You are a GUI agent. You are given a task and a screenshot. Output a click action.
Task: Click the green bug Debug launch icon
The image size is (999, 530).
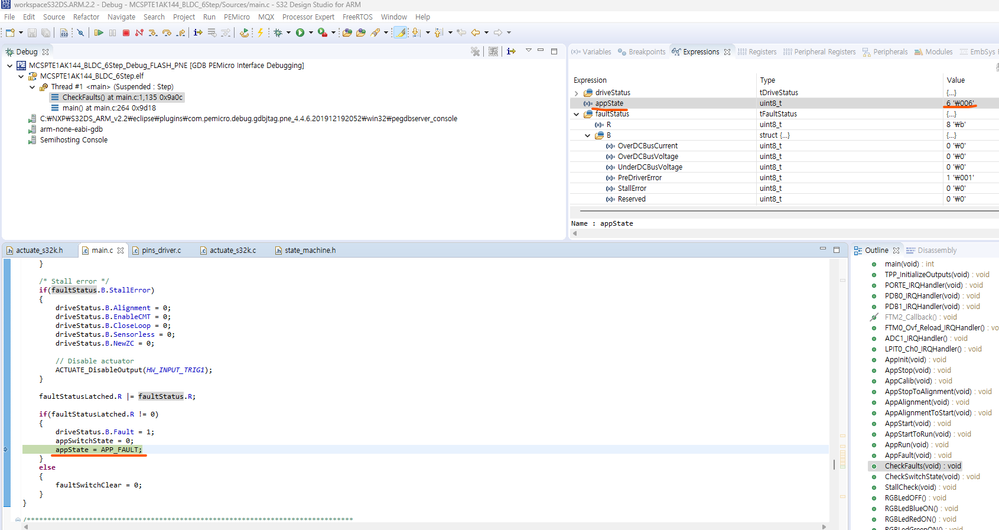(278, 32)
